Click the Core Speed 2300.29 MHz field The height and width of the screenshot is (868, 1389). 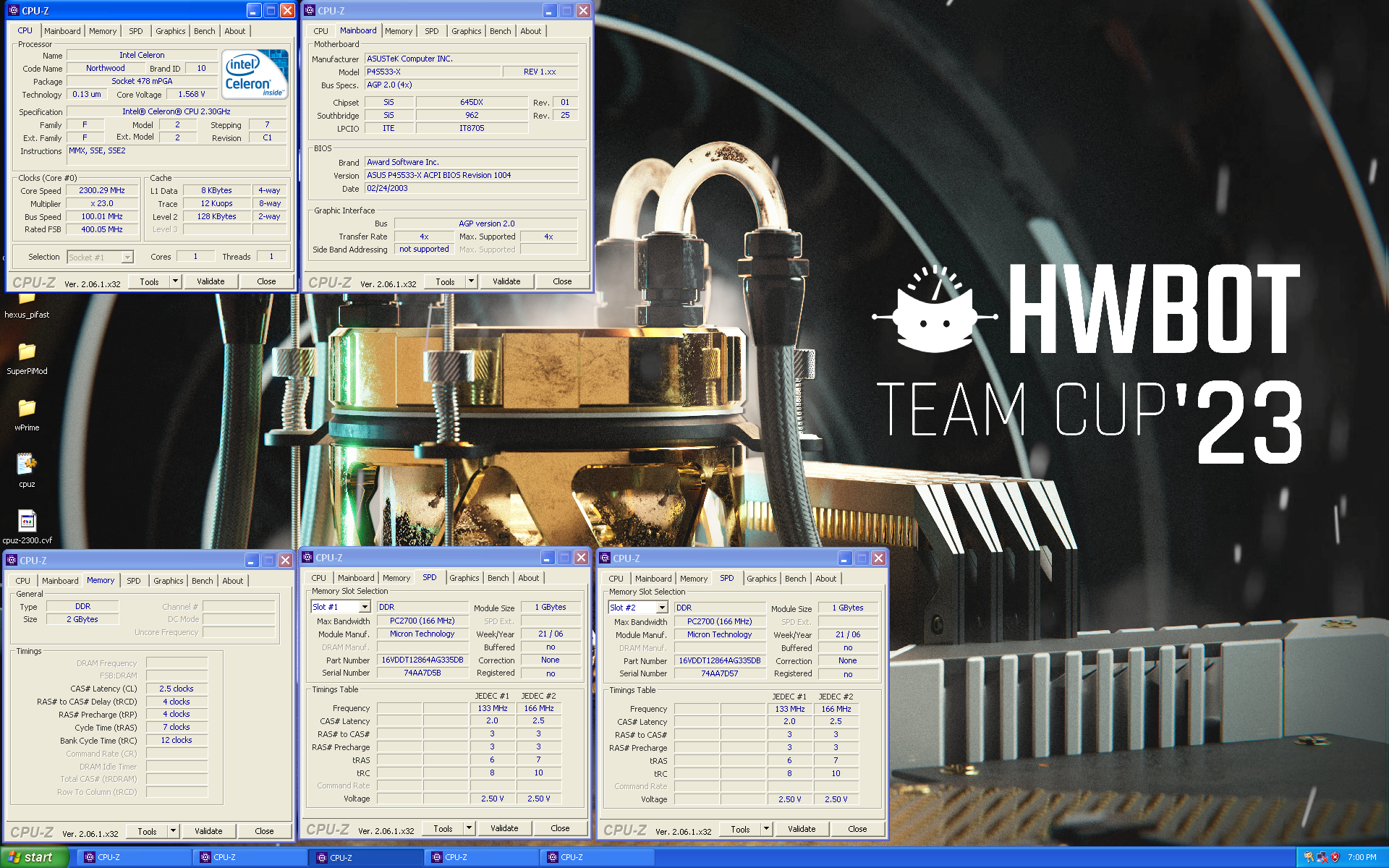[x=102, y=191]
